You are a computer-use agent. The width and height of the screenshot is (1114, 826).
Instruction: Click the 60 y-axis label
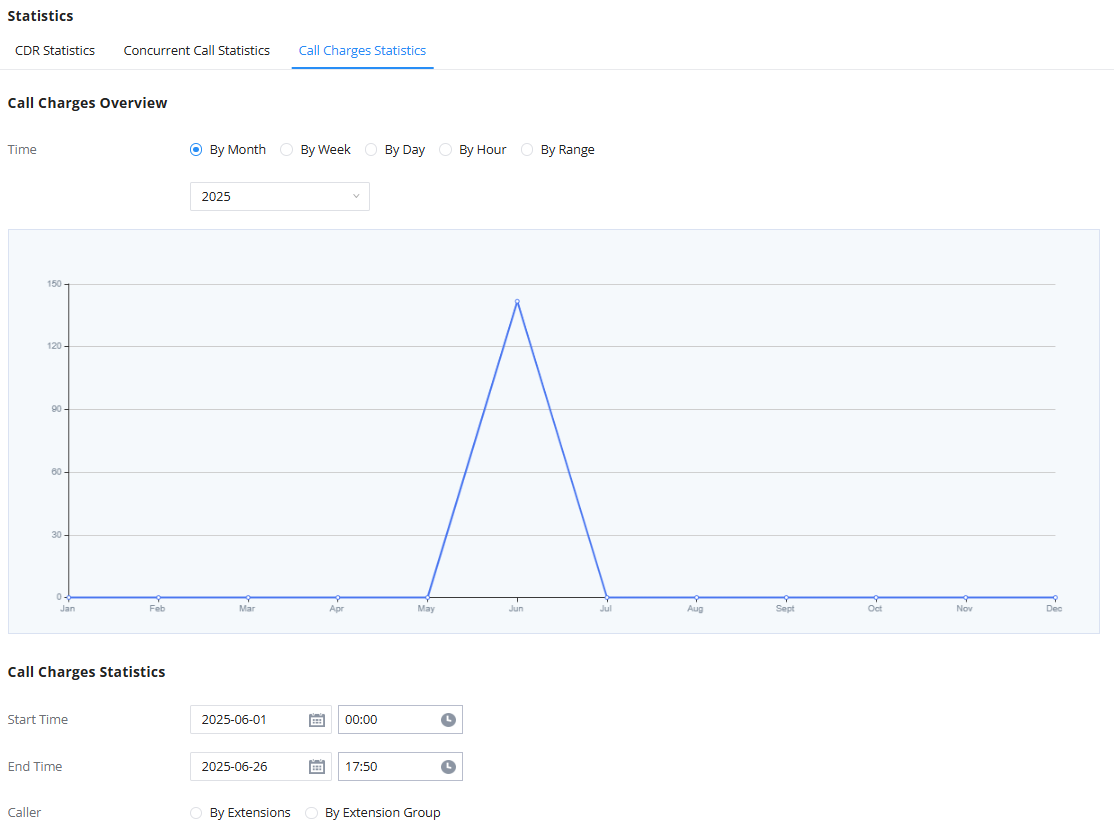(x=56, y=472)
